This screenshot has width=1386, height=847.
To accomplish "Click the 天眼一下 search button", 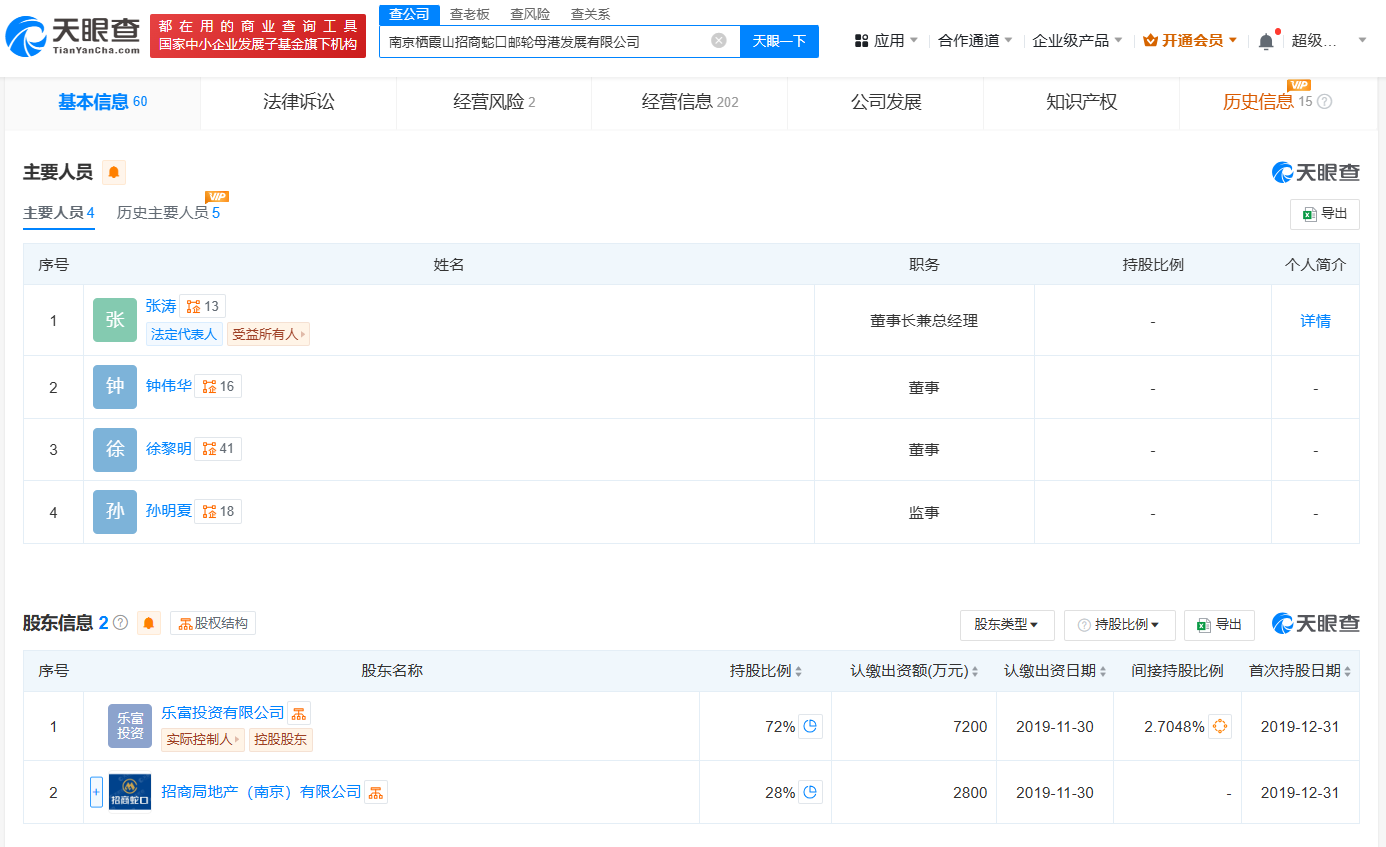I will tap(779, 41).
